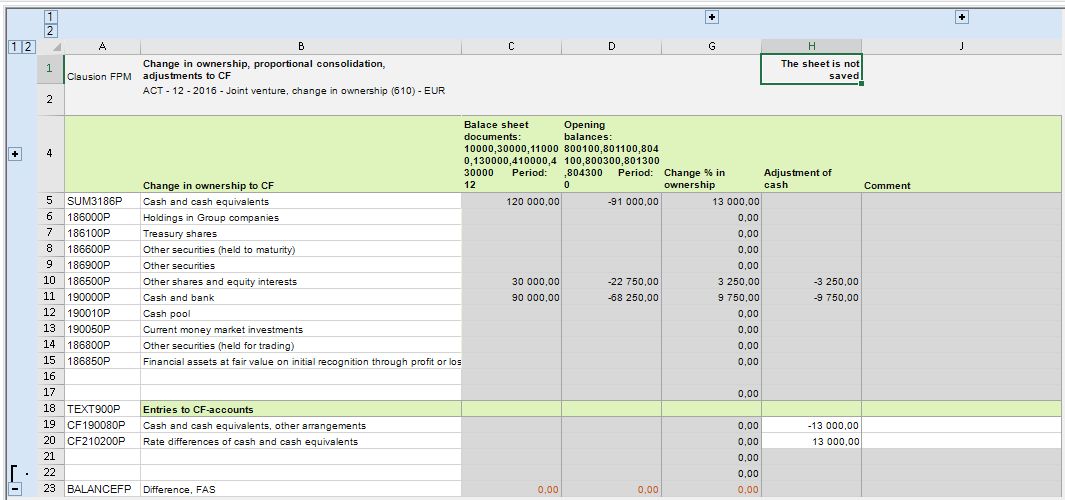1065x500 pixels.
Task: Select Adjustment of cash cell for CF190080P
Action: pos(812,425)
